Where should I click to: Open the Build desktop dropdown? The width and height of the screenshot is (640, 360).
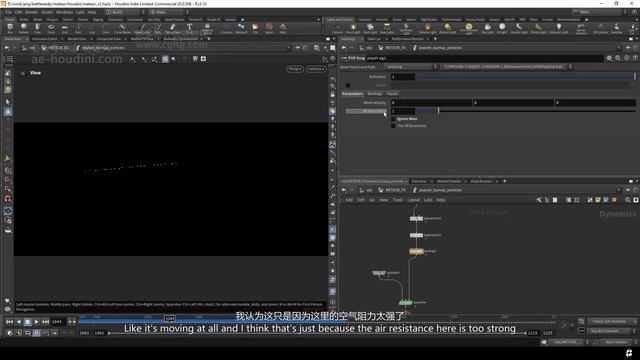[125, 12]
